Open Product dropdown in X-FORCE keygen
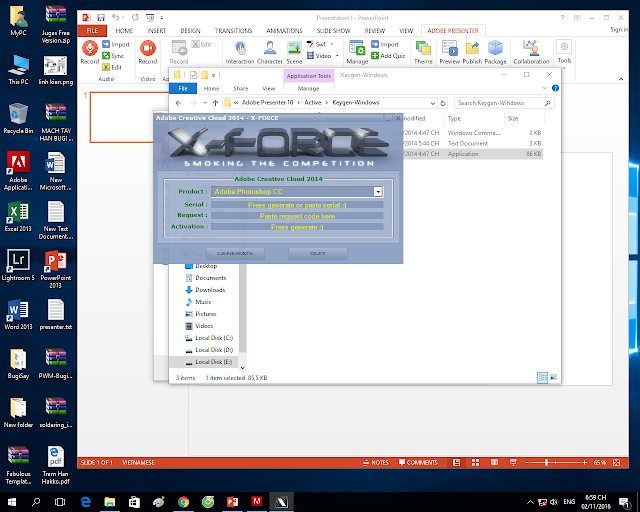This screenshot has width=640, height=512. pyautogui.click(x=378, y=191)
